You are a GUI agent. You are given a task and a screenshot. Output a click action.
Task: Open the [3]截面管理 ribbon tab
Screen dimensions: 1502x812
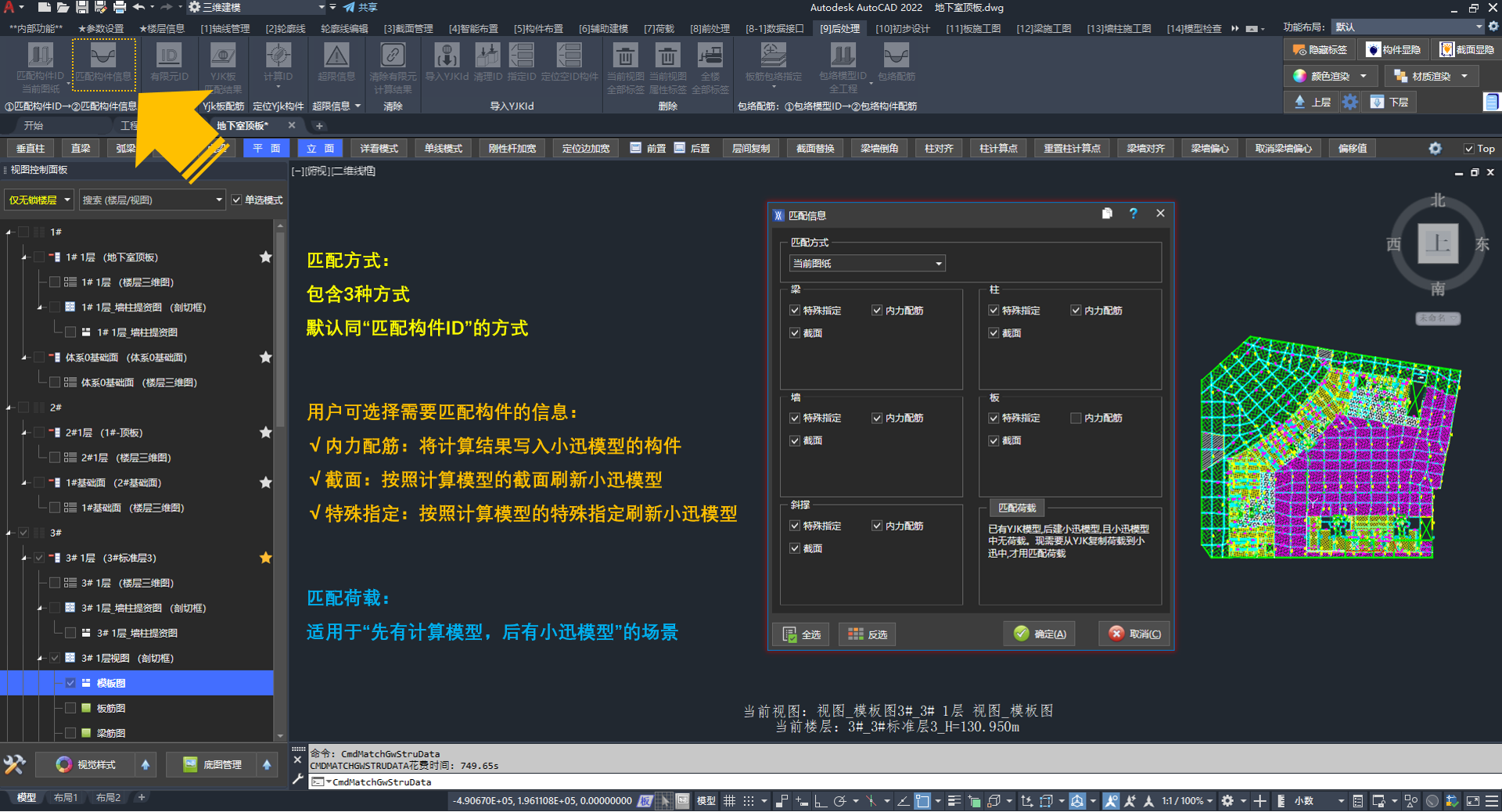pyautogui.click(x=408, y=29)
